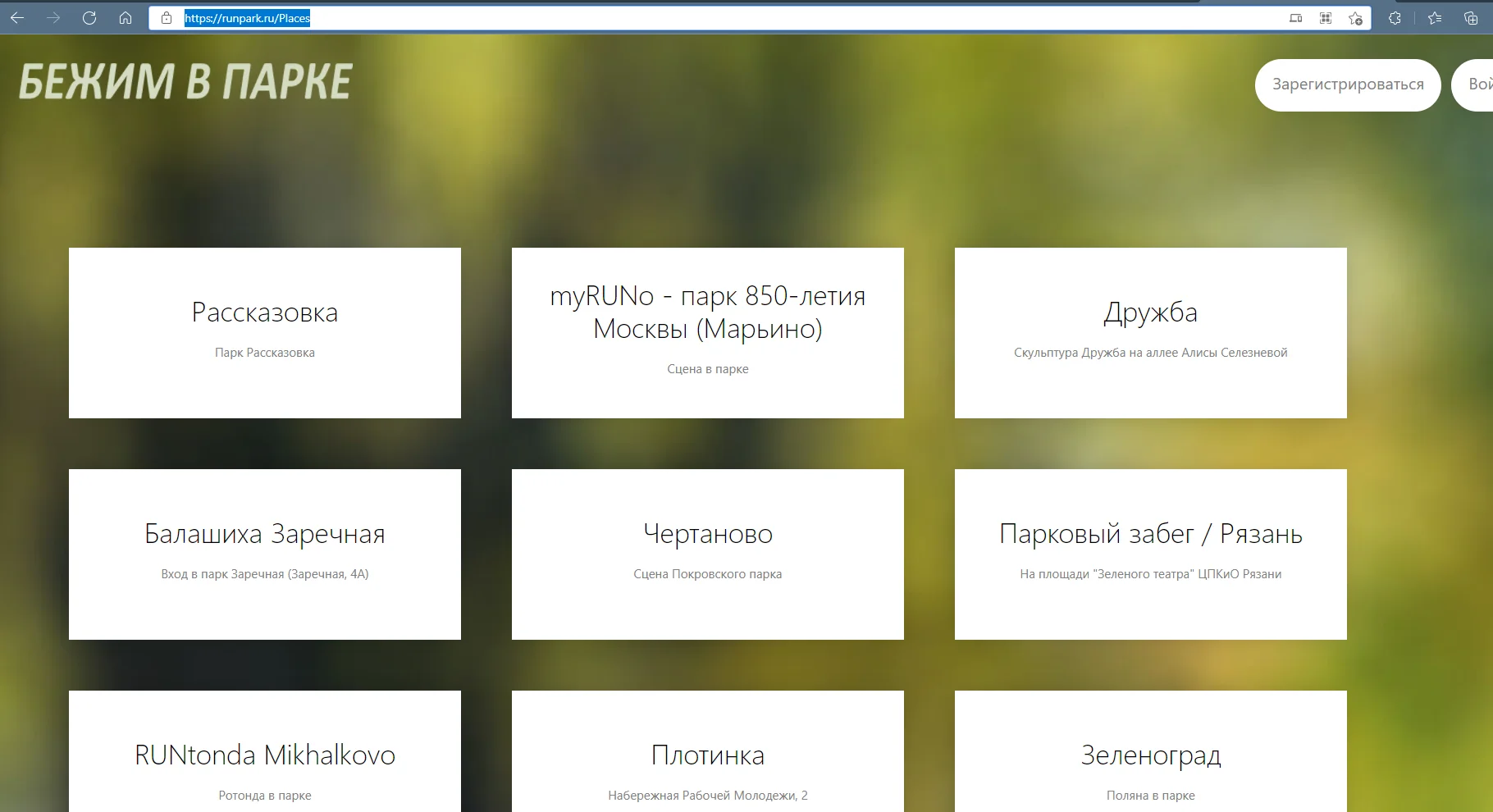Refresh the current page

90,17
